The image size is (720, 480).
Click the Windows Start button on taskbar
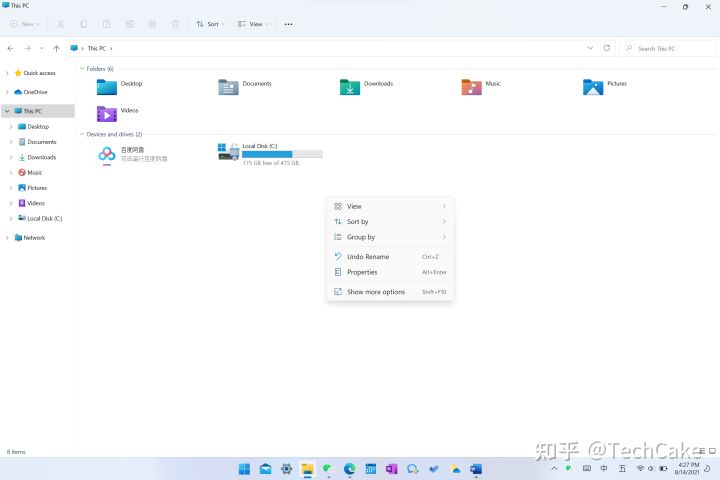pyautogui.click(x=244, y=469)
